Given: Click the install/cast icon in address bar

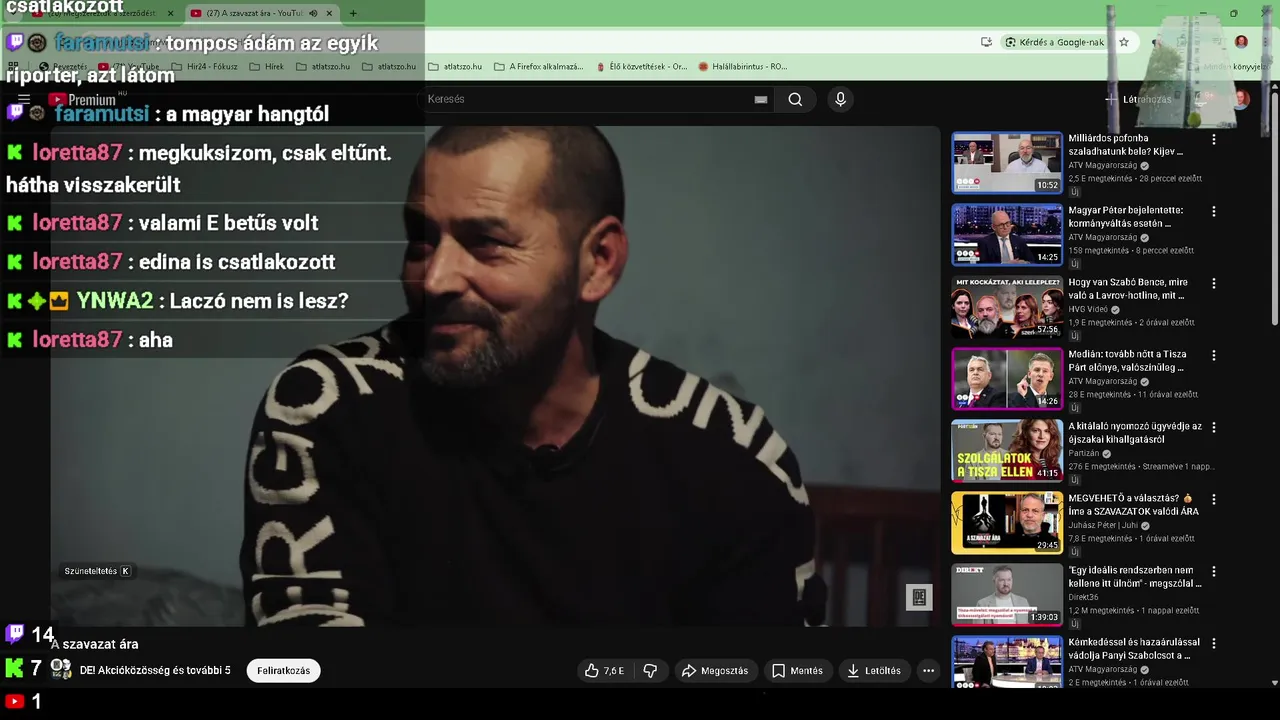Looking at the screenshot, I should point(986,42).
